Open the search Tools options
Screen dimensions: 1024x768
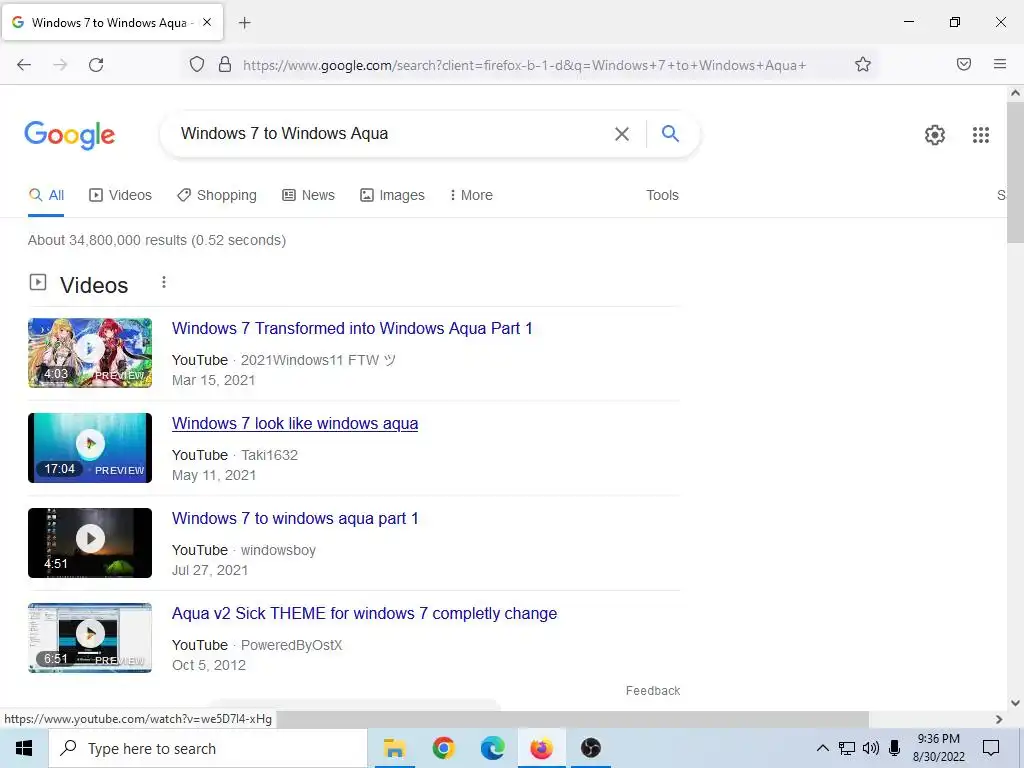tap(662, 195)
